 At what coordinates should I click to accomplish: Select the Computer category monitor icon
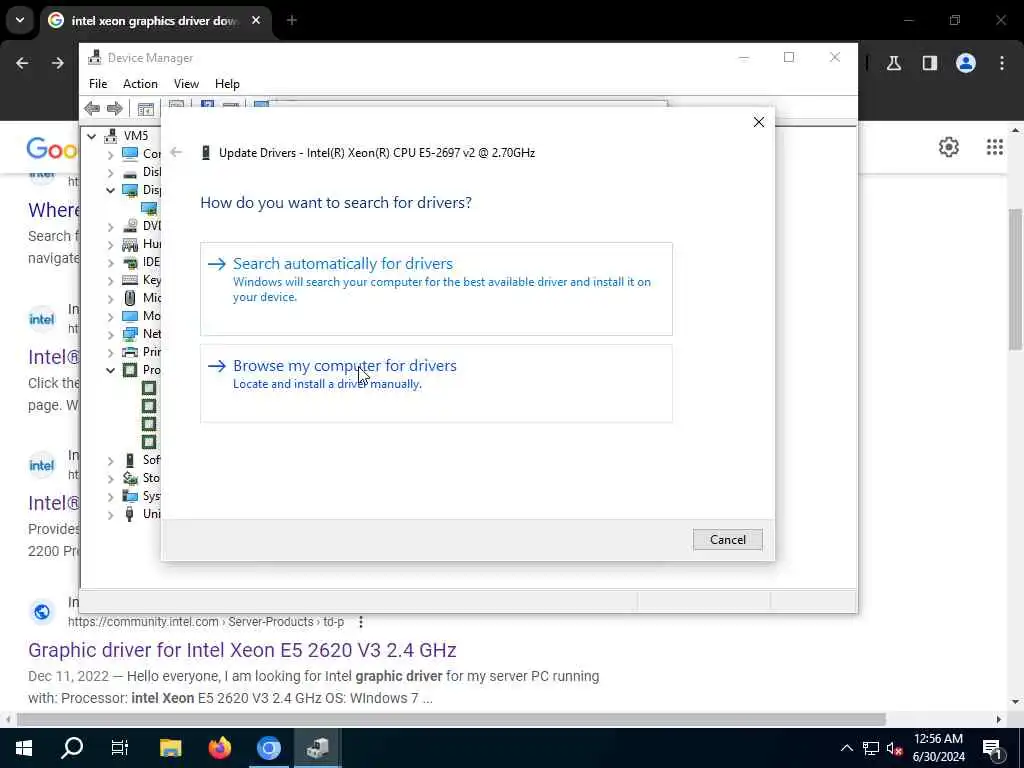point(131,153)
